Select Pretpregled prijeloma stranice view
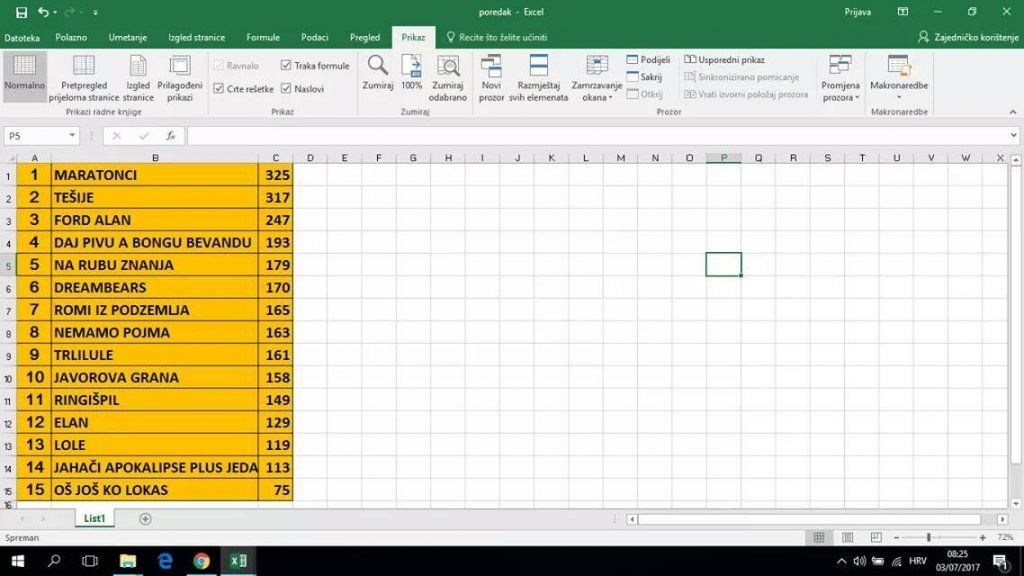 (x=84, y=68)
